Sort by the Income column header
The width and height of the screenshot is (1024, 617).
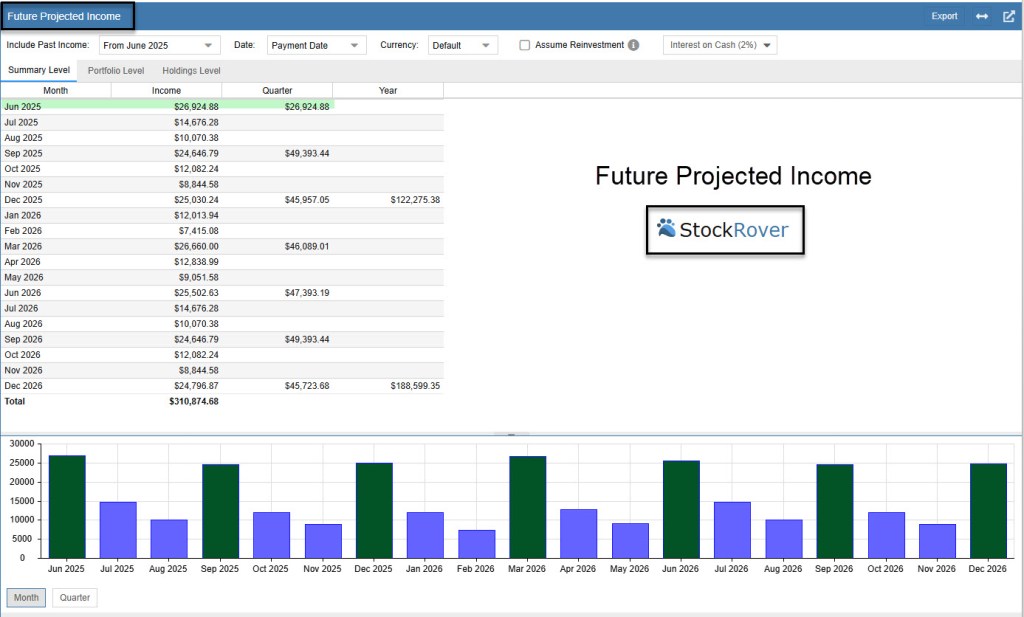(166, 90)
